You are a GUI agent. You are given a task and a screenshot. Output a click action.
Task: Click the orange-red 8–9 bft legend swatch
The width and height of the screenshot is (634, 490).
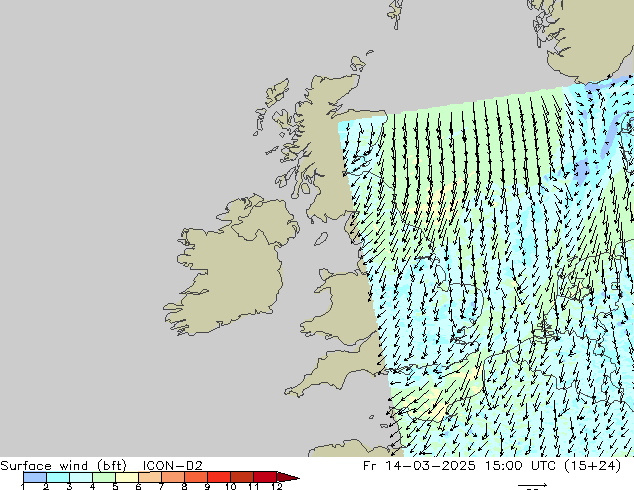(196, 477)
